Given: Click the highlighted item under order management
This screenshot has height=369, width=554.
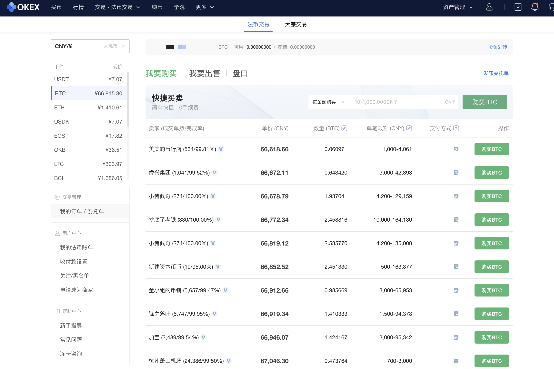Looking at the screenshot, I should (x=90, y=211).
